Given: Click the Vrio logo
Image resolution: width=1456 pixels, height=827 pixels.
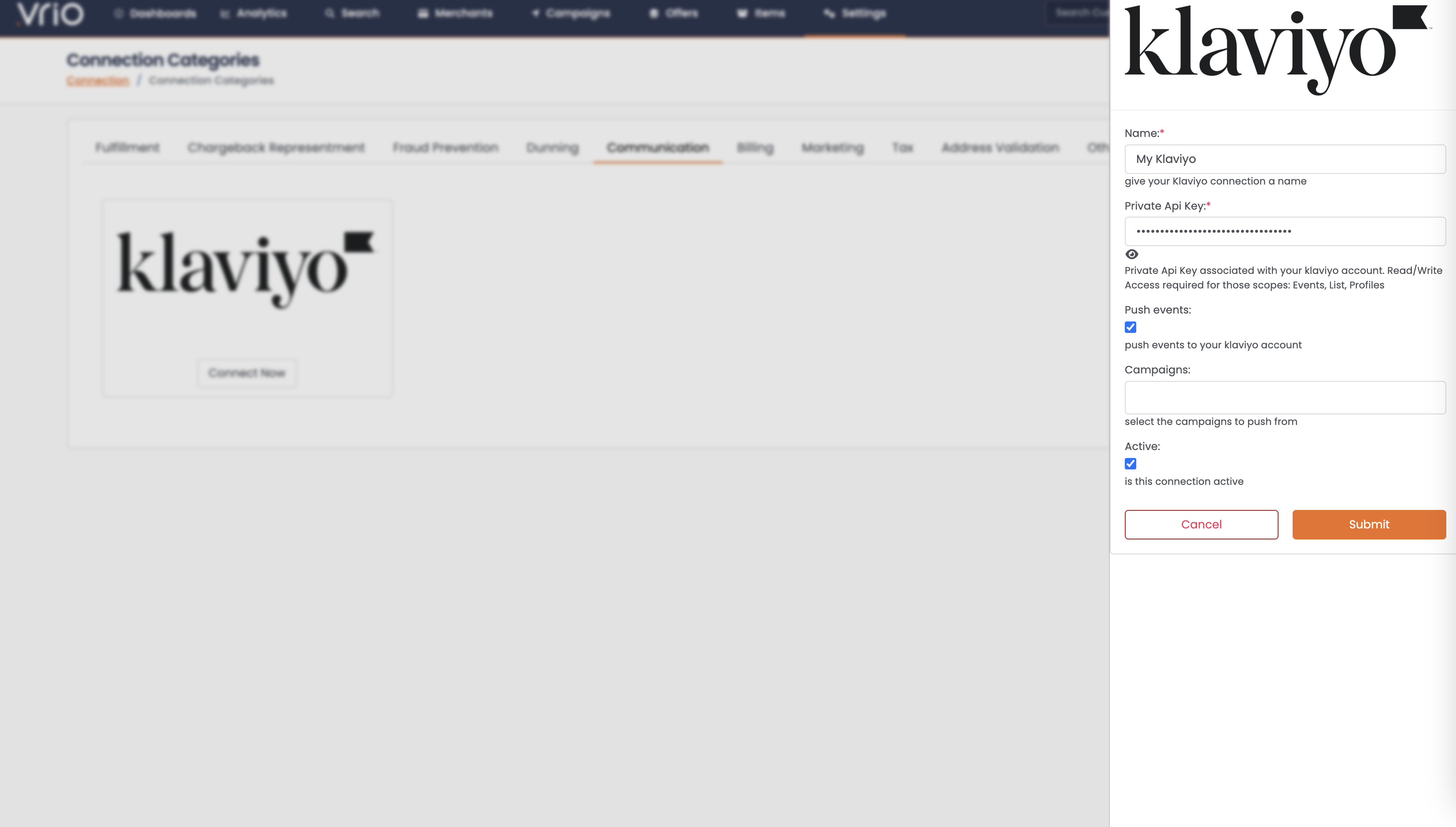Looking at the screenshot, I should (x=50, y=14).
